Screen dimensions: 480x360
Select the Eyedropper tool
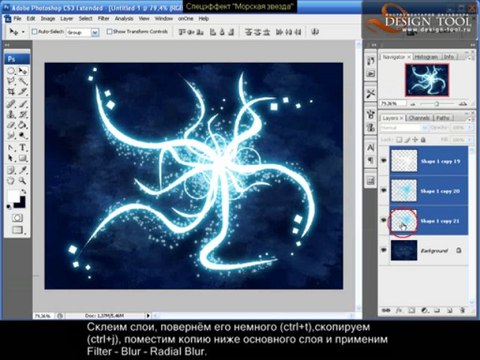click(23, 170)
